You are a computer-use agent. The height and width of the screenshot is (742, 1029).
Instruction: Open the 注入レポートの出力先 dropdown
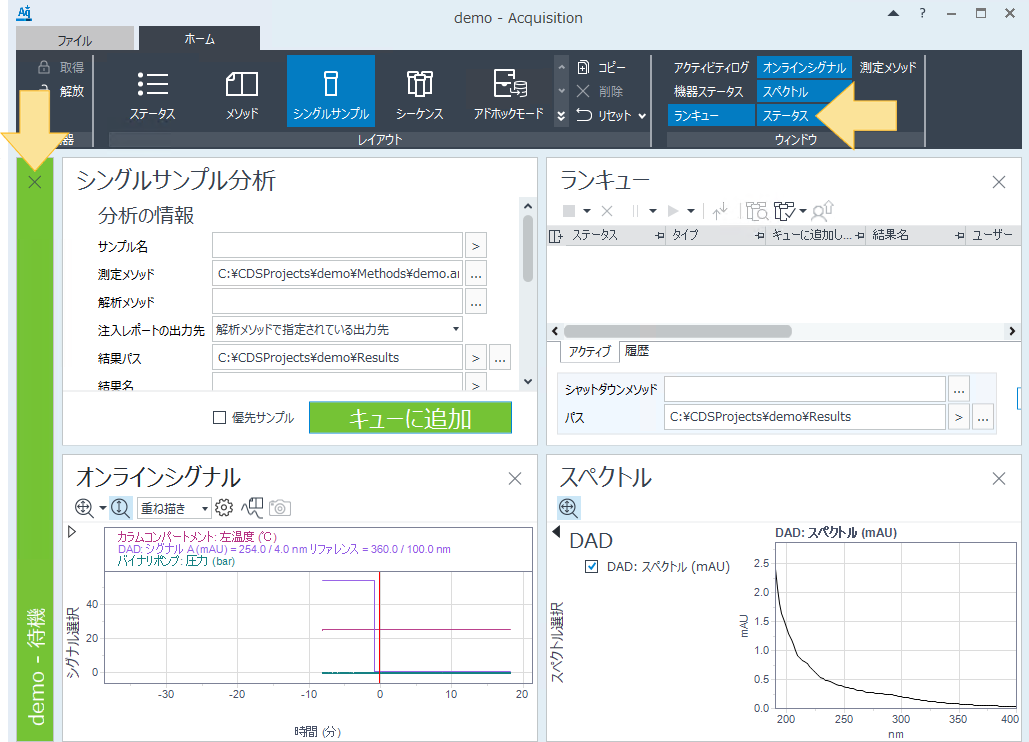455,329
